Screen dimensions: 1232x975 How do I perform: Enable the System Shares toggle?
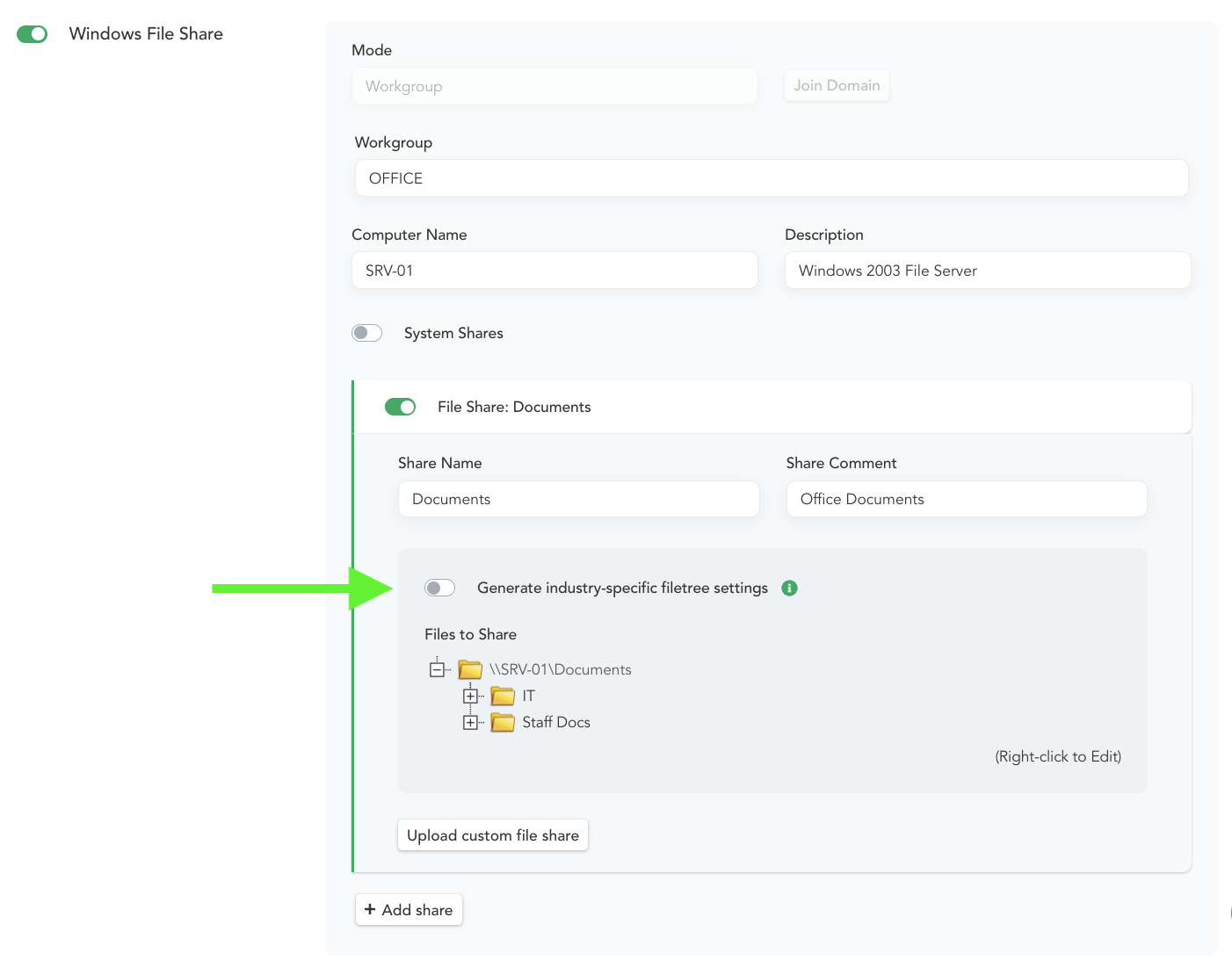point(366,333)
